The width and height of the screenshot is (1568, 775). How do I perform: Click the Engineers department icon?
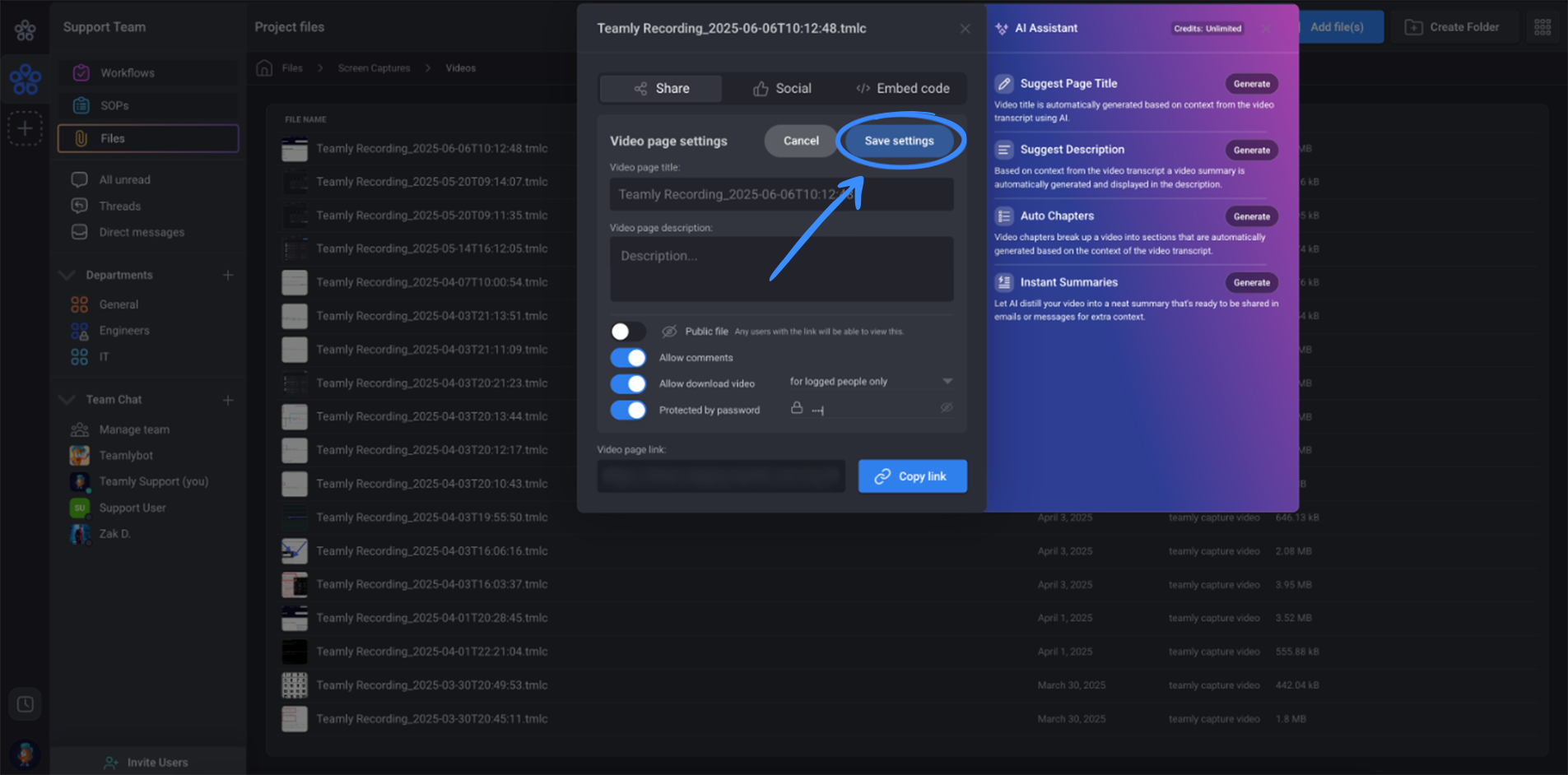tap(79, 331)
